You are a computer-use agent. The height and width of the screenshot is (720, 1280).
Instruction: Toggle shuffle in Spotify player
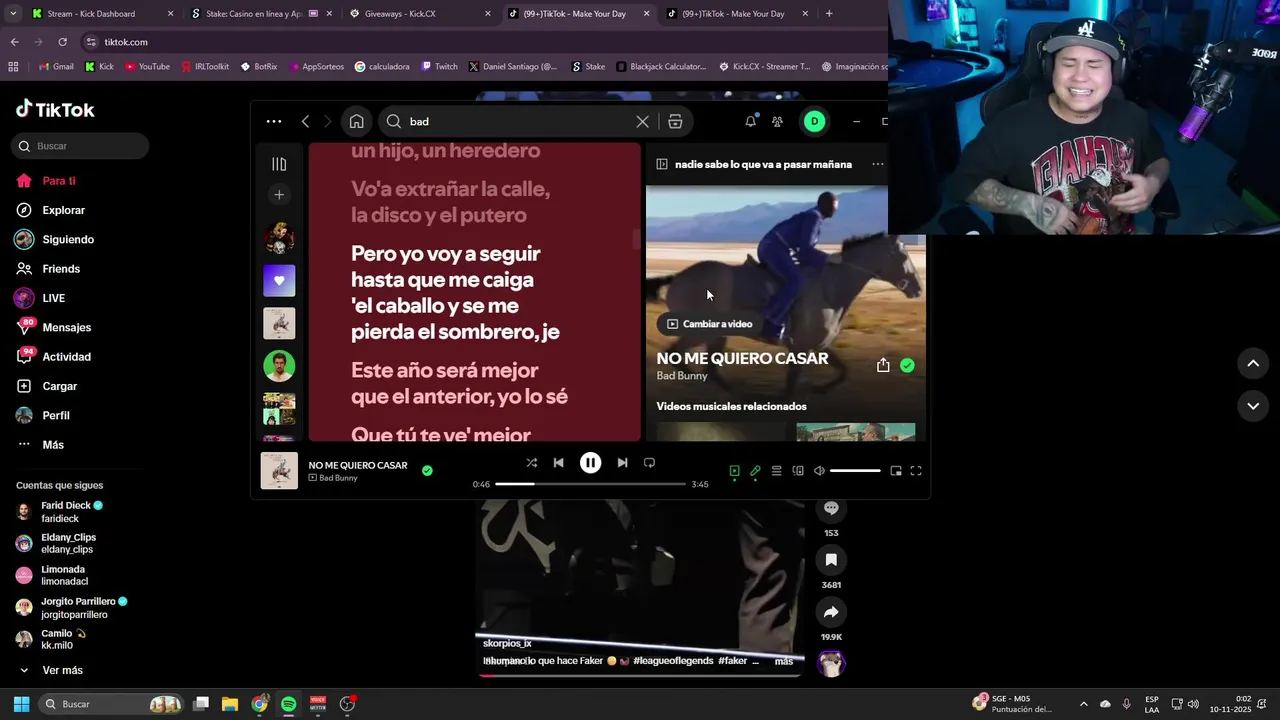click(531, 463)
